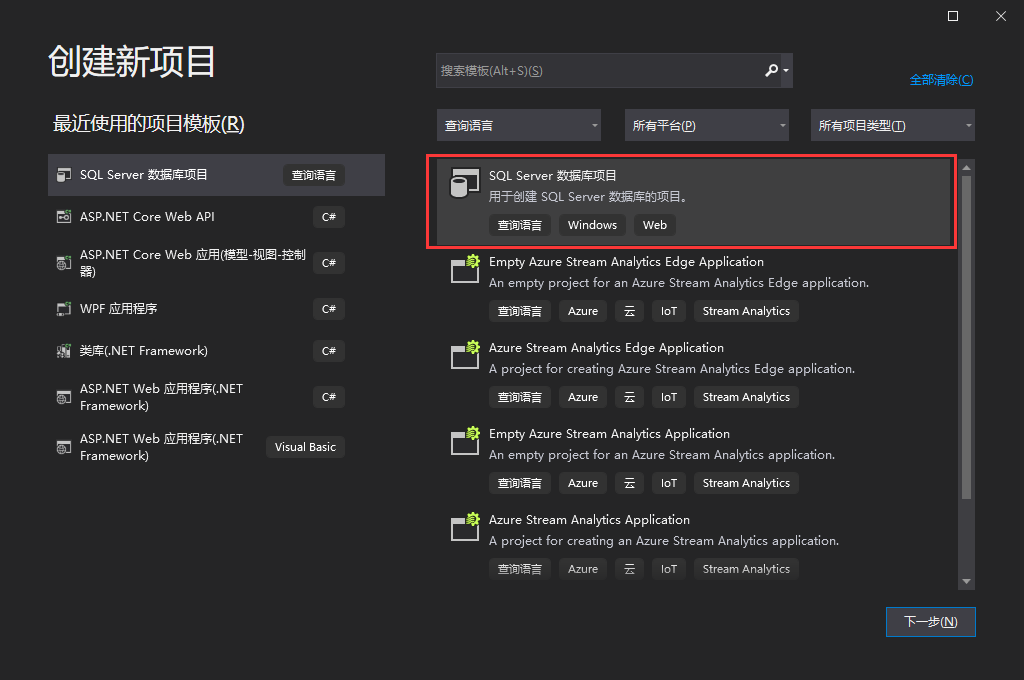1024x680 pixels.
Task: Open the search history dropdown arrow
Action: [786, 71]
